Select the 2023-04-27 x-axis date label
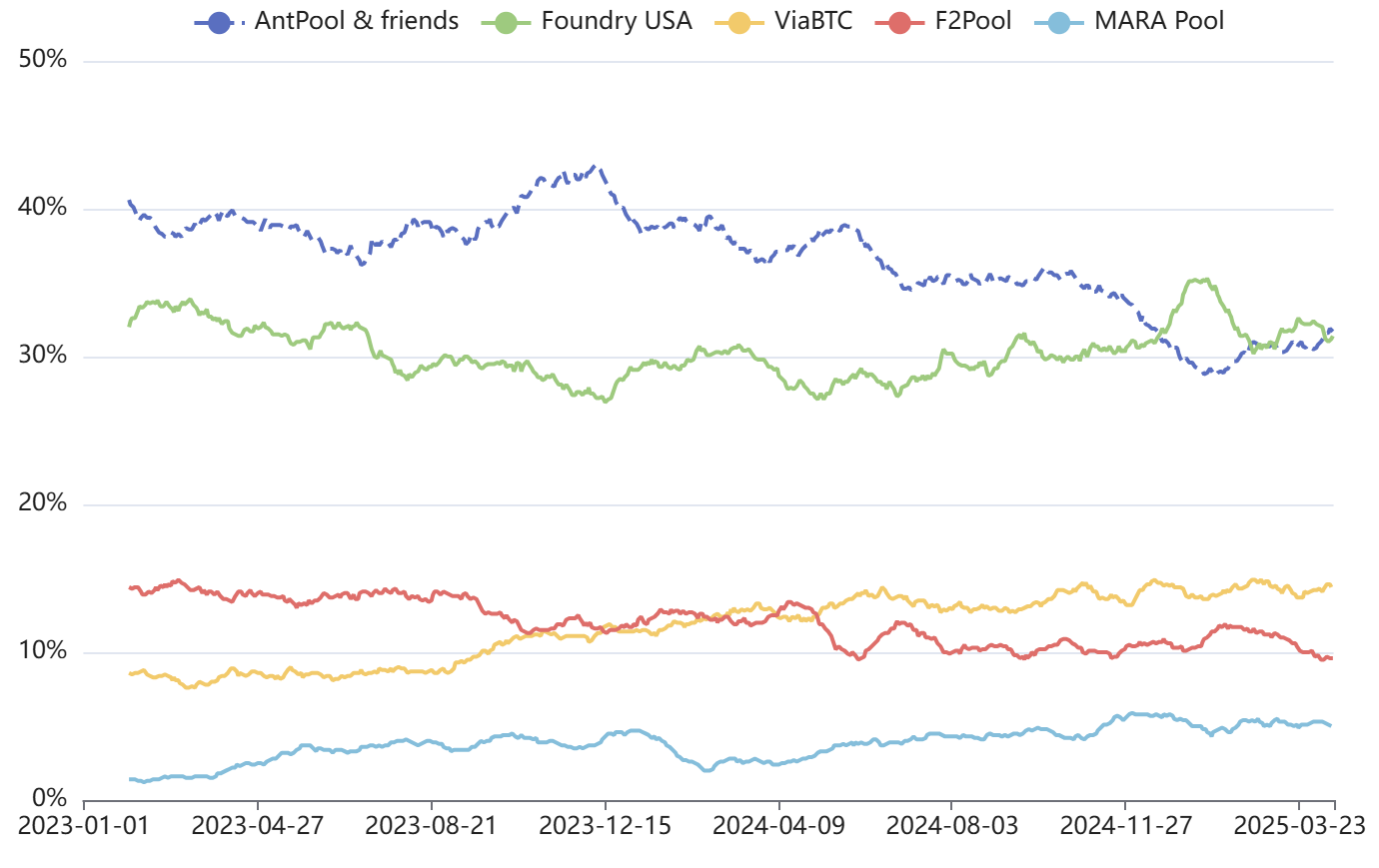Viewport: 1379px width, 868px height. pyautogui.click(x=258, y=826)
